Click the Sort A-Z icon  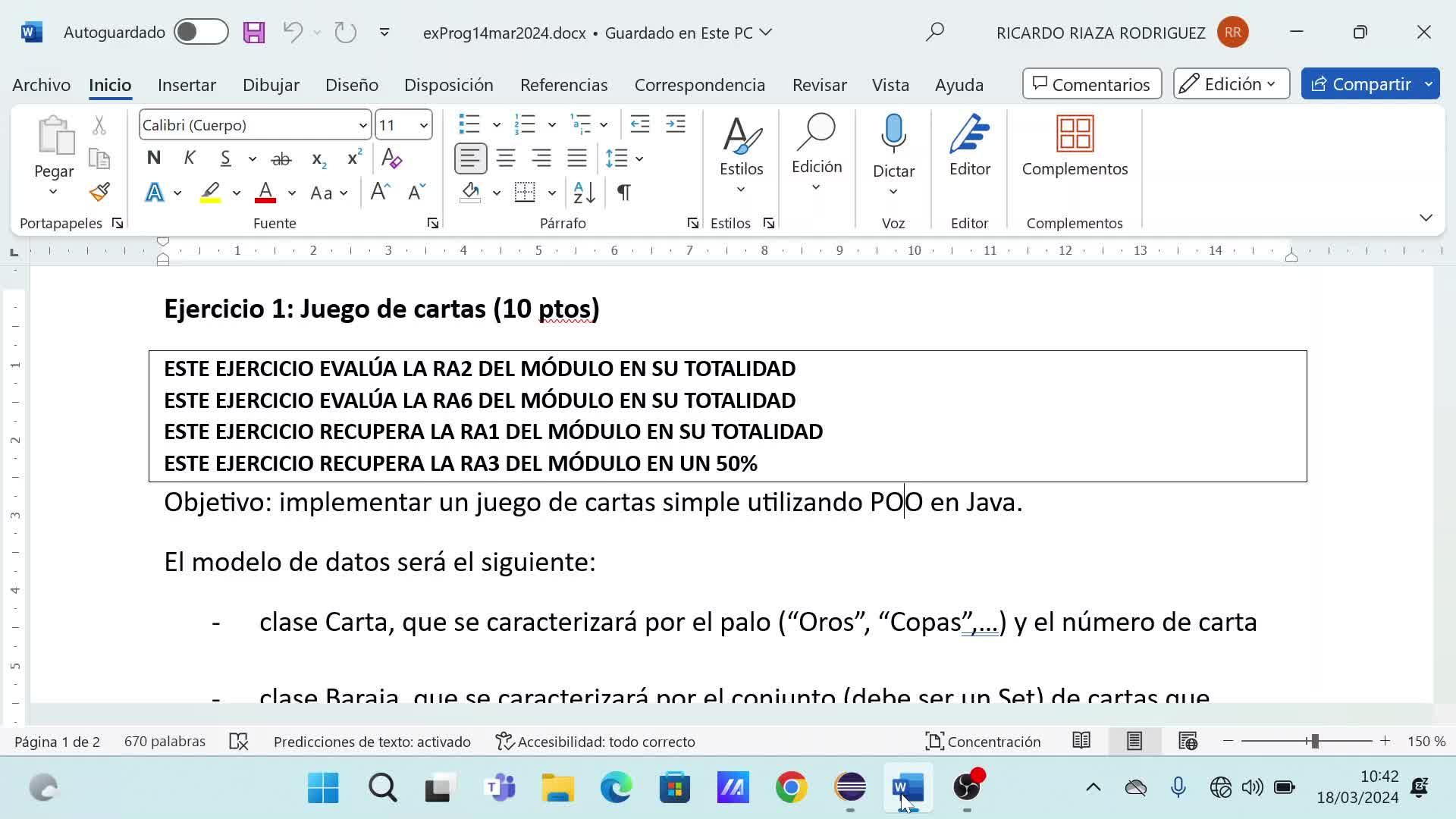coord(584,193)
